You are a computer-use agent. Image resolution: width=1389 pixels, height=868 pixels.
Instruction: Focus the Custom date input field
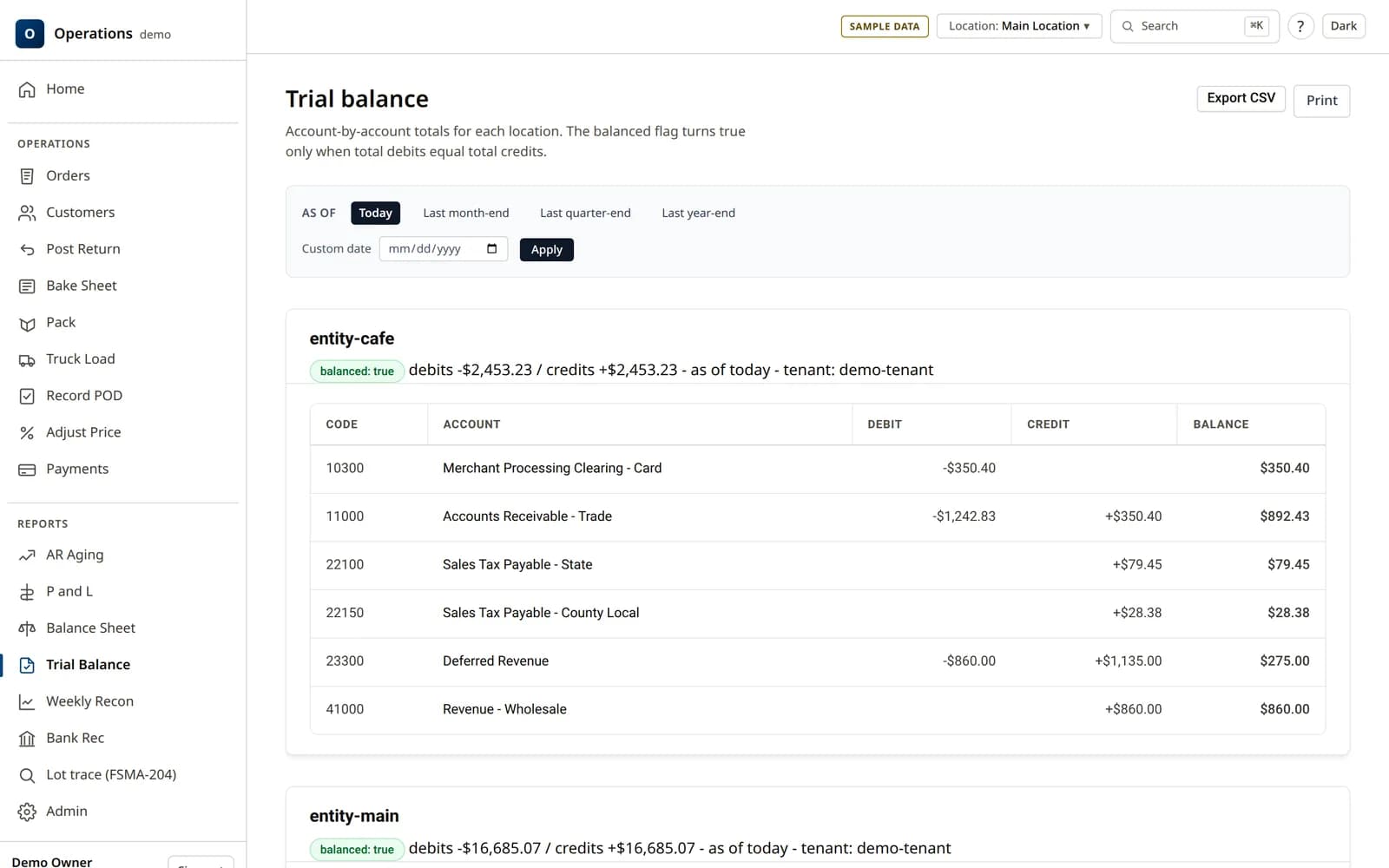[443, 249]
